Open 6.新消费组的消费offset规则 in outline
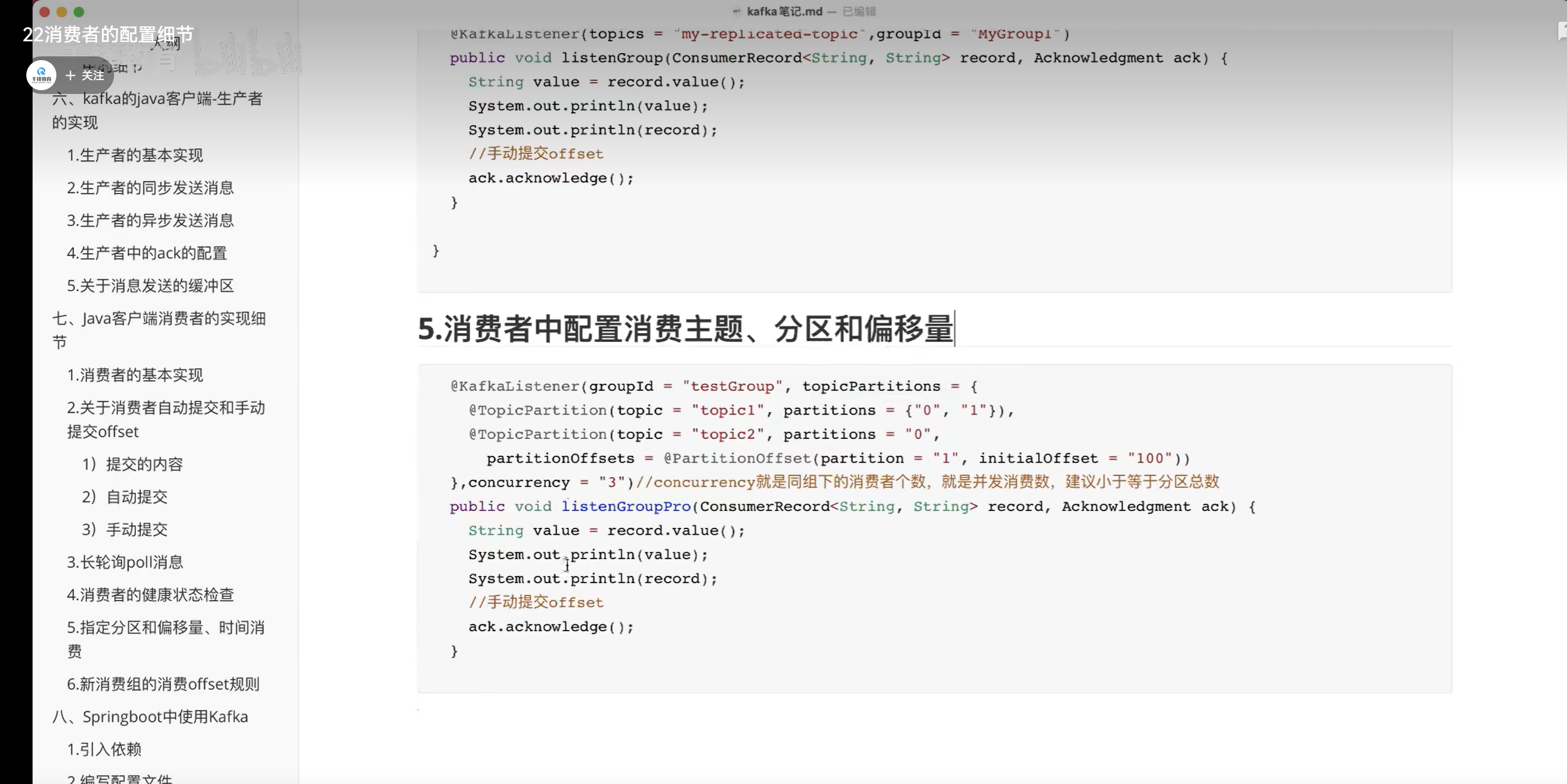 point(163,684)
